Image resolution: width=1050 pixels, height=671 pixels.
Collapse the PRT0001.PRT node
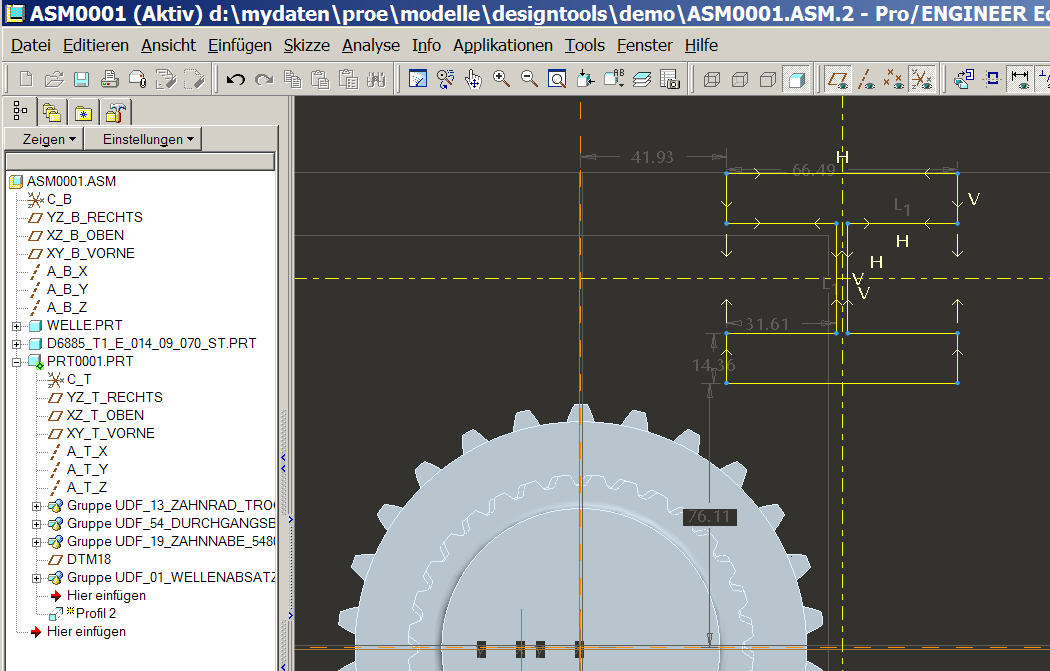pos(16,362)
